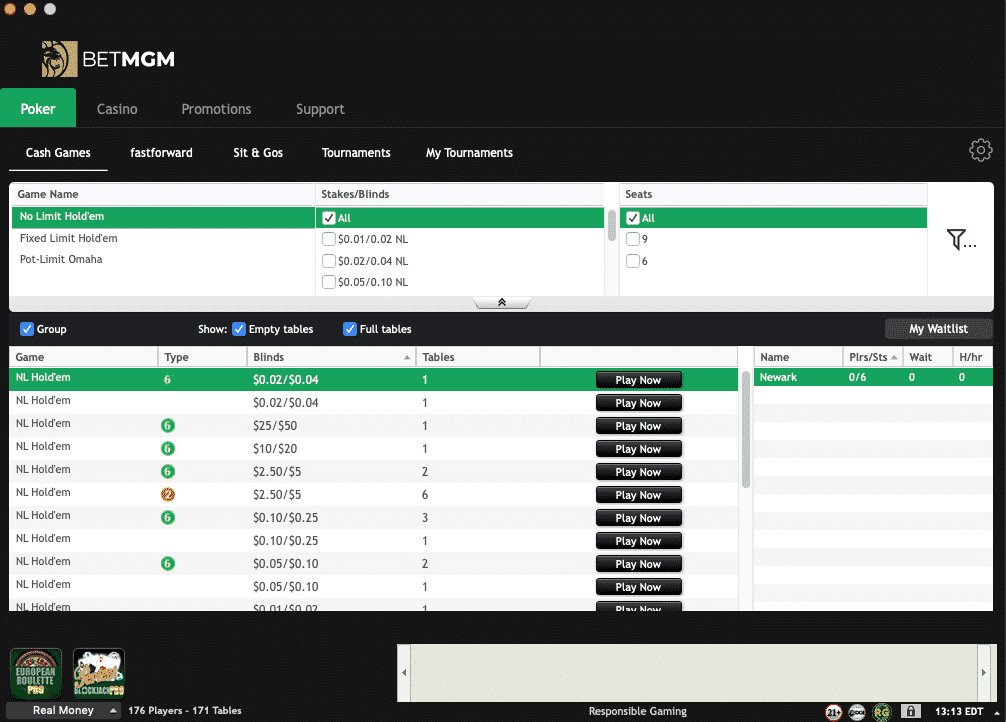Uncheck All in Stakes/Blinds filter
The width and height of the screenshot is (1006, 722).
coord(329,218)
